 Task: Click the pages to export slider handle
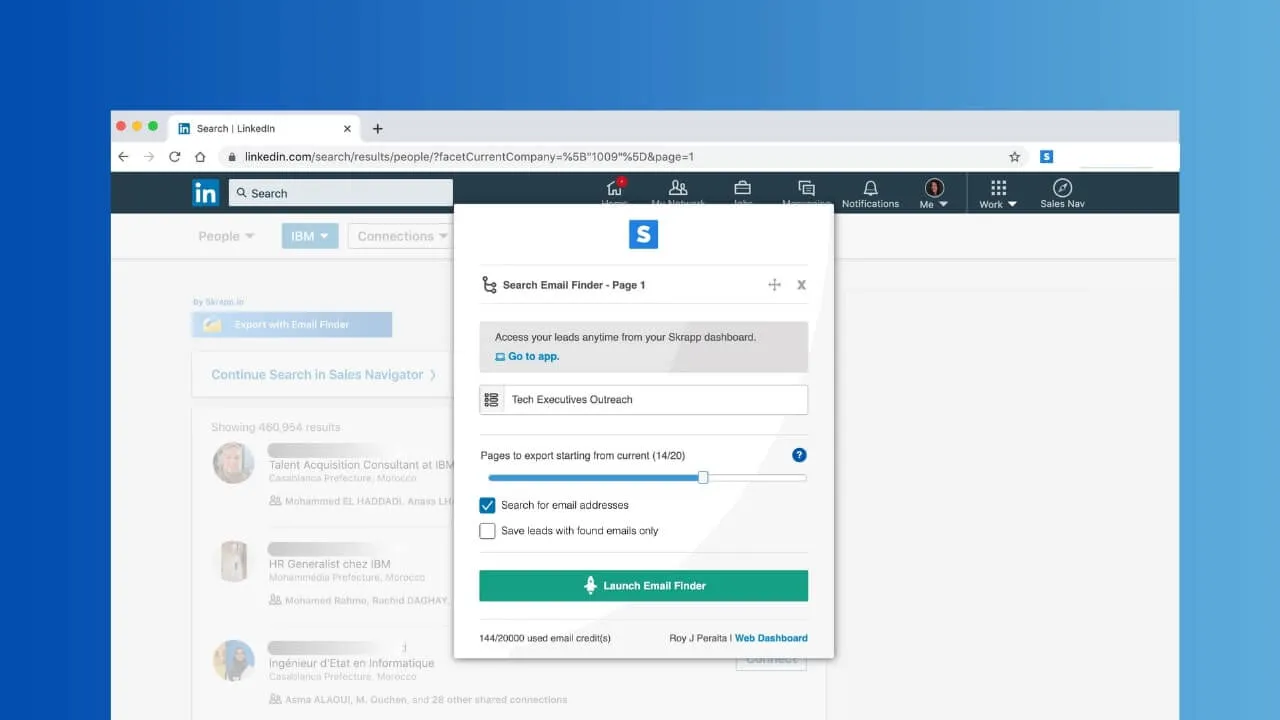pyautogui.click(x=703, y=478)
